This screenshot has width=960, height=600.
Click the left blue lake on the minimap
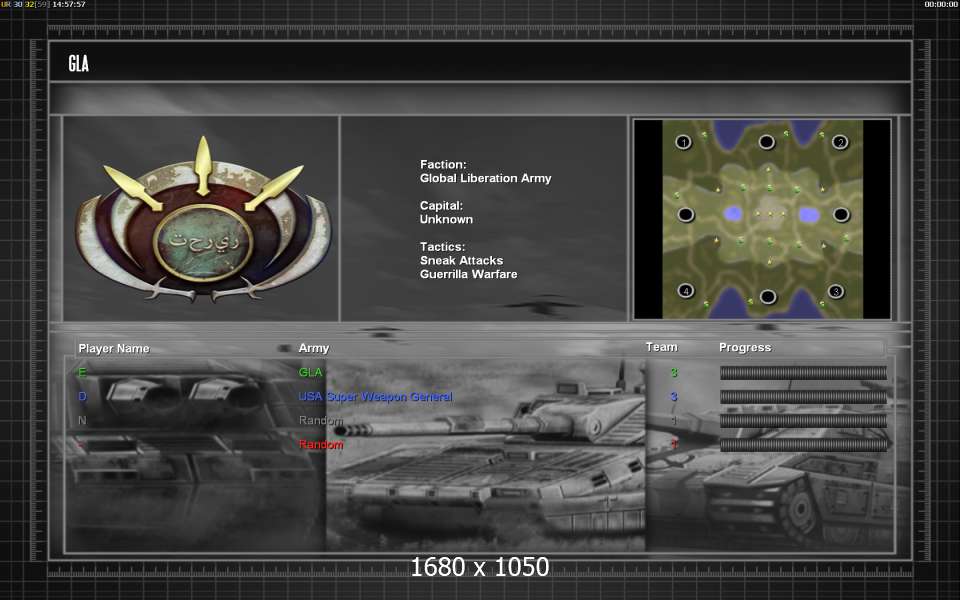point(733,214)
